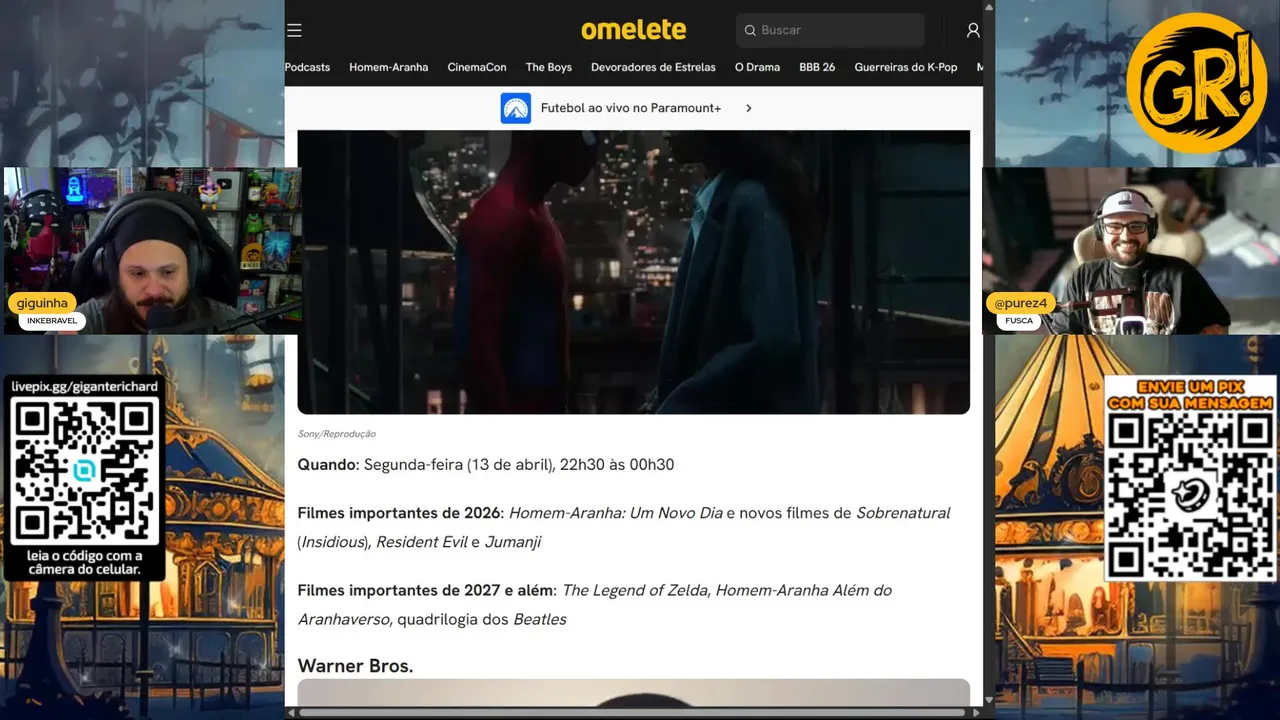Open the Homem-Aranha nav item
Viewport: 1280px width, 720px height.
388,67
